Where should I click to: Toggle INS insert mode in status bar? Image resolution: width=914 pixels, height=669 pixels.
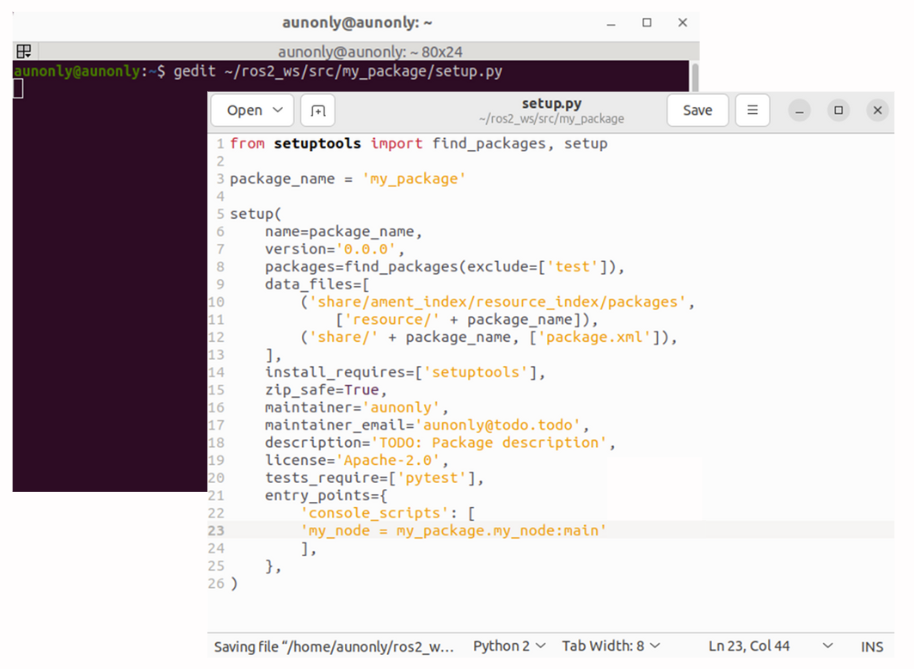coord(872,647)
